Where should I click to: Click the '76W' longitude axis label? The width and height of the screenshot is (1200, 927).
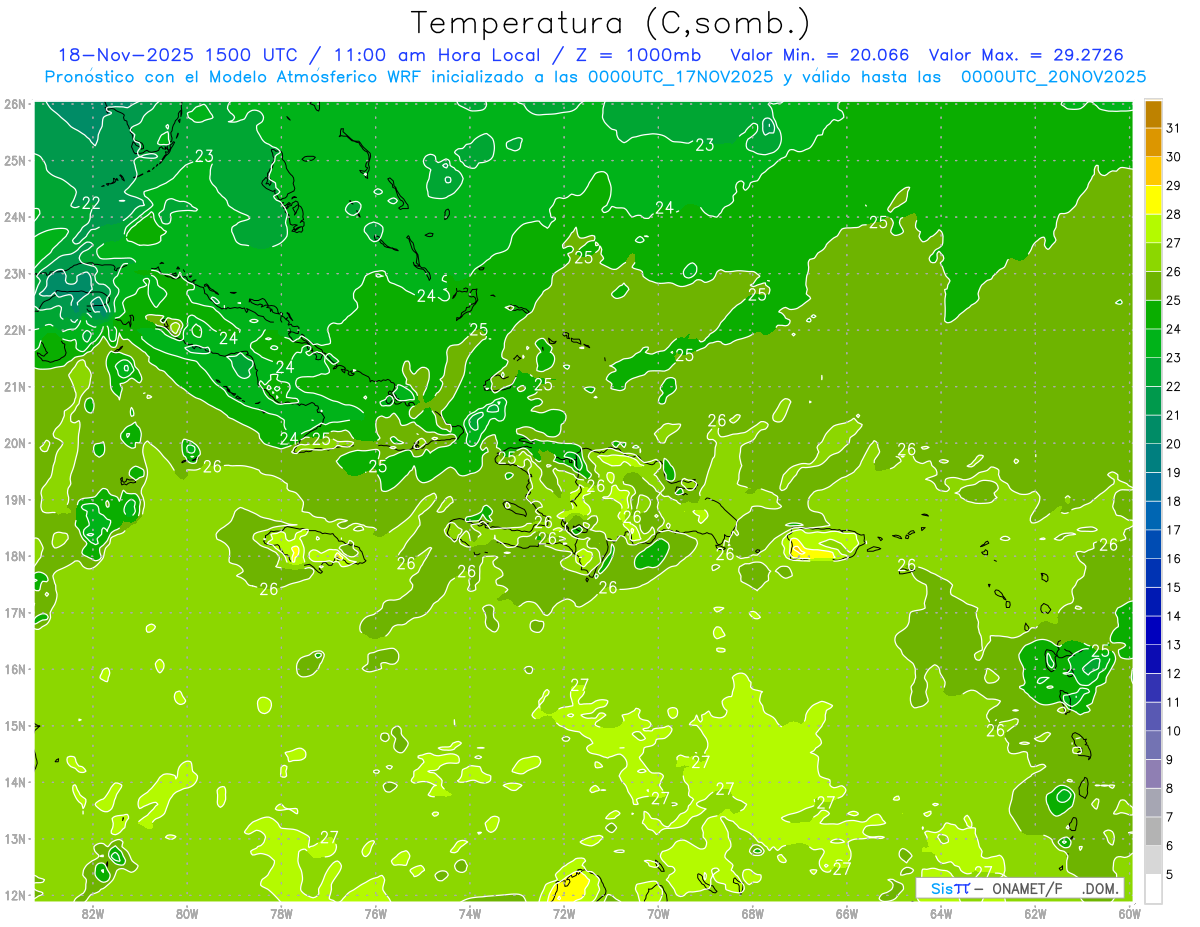pyautogui.click(x=375, y=913)
